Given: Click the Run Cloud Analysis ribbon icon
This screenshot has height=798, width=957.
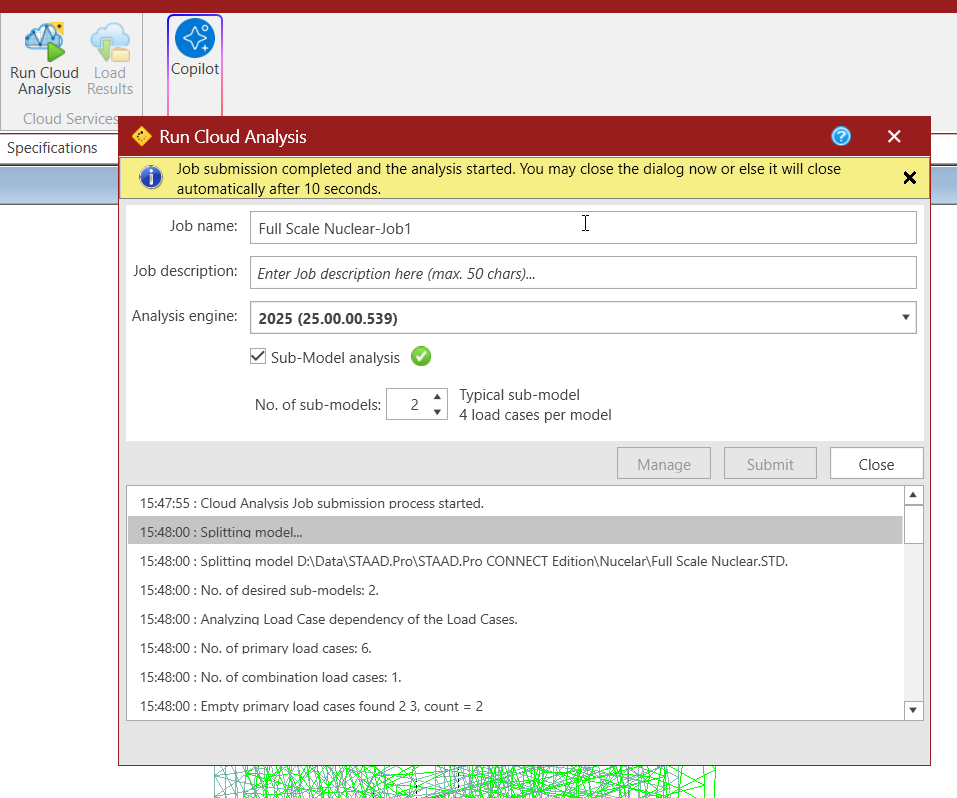Looking at the screenshot, I should click(x=44, y=43).
